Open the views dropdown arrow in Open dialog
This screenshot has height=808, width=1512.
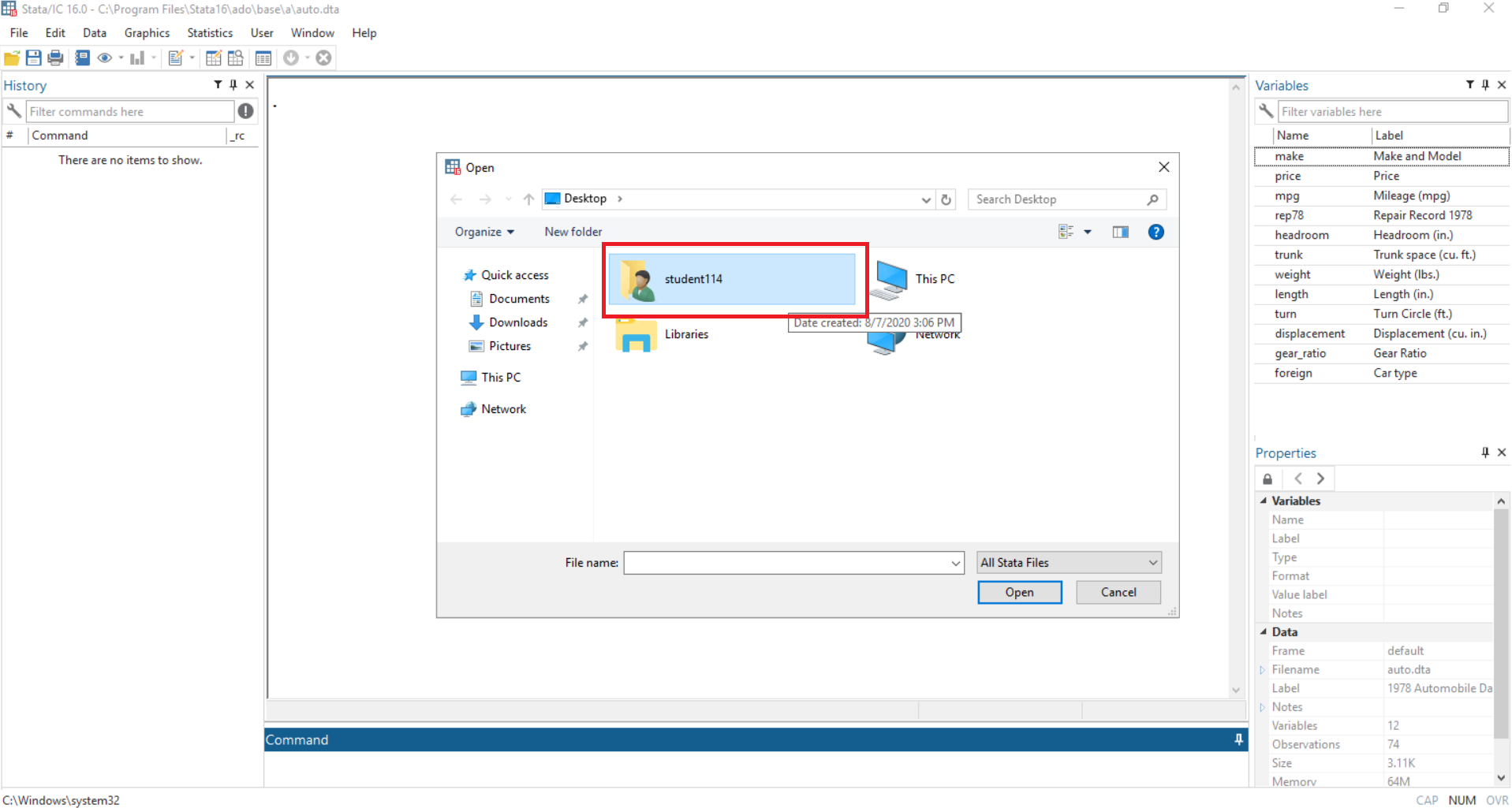[x=1088, y=231]
